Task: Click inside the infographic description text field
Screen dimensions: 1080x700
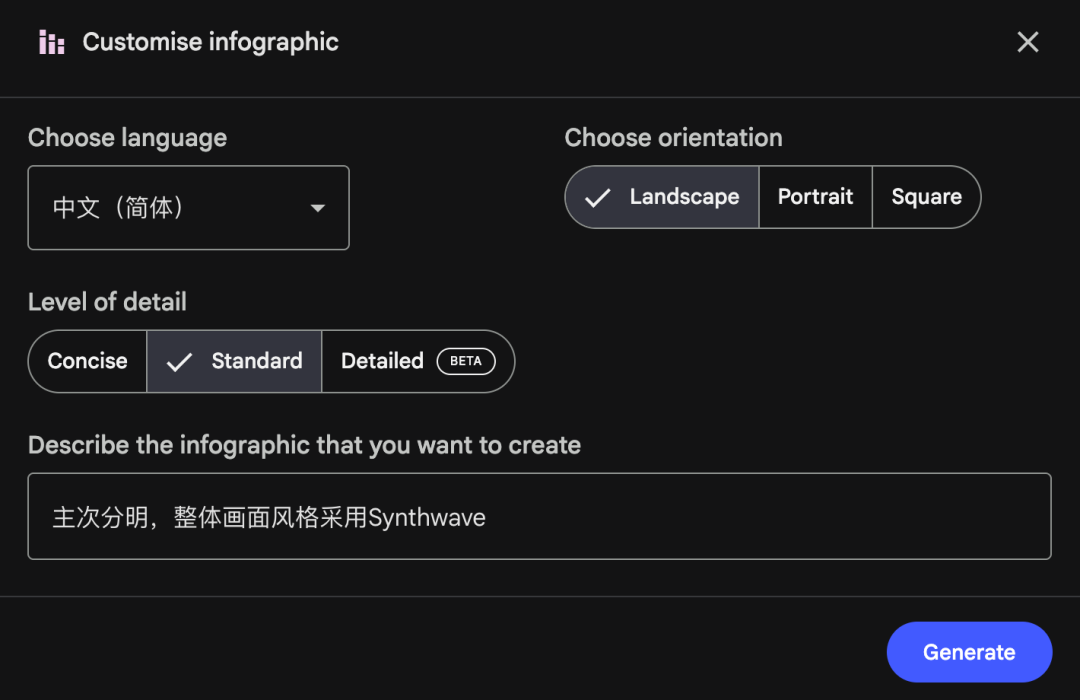Action: coord(540,517)
